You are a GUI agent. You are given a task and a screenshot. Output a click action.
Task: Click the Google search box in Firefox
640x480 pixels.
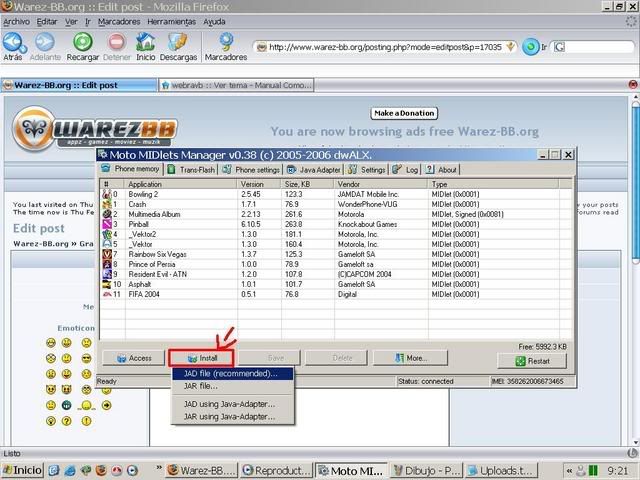tap(592, 47)
